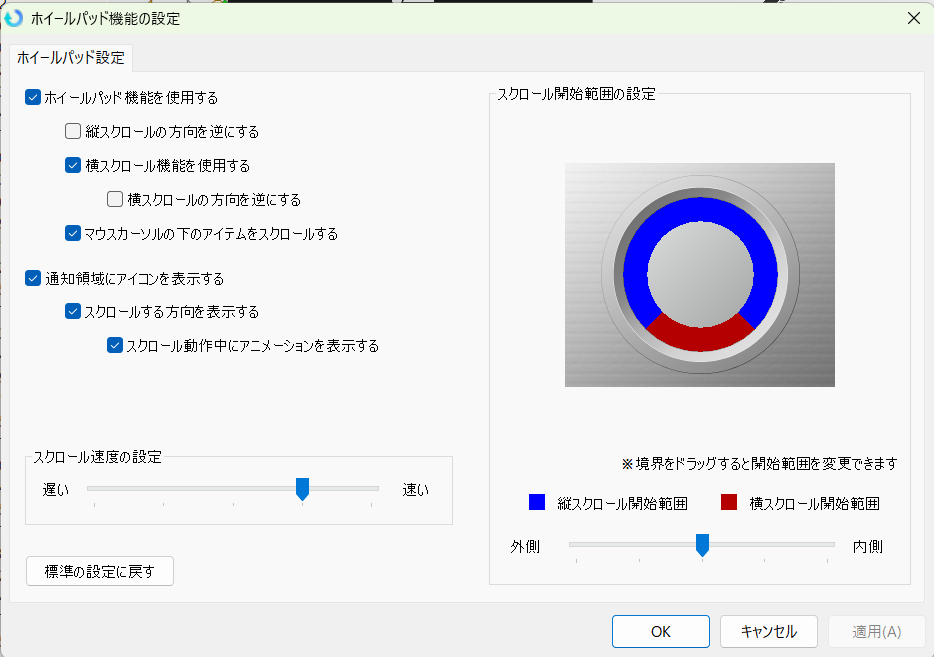Disable 通知領域にアイコンを表示する checkbox
The width and height of the screenshot is (934, 657).
click(x=33, y=278)
